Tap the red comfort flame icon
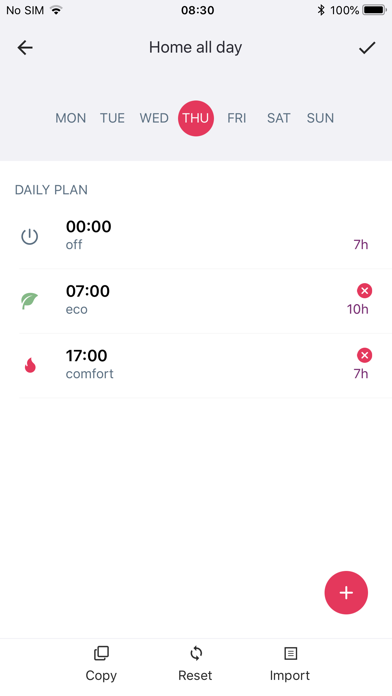The width and height of the screenshot is (392, 696). point(30,365)
